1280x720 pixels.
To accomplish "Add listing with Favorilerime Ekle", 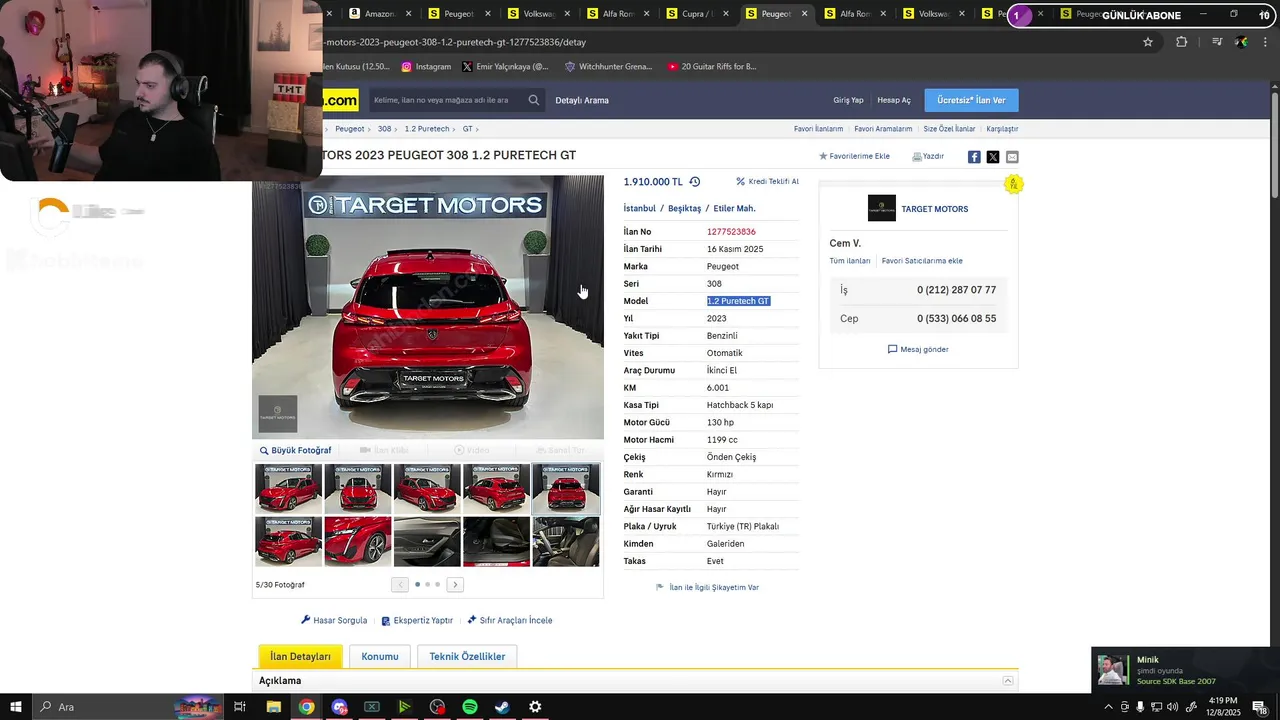I will click(854, 157).
